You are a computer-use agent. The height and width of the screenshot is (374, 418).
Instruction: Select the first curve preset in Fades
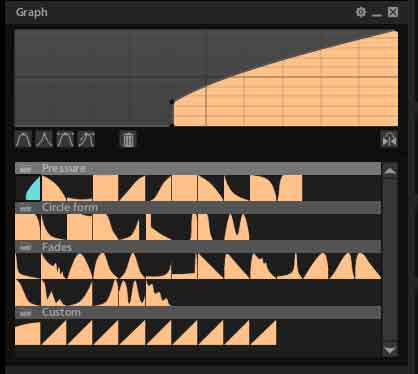click(28, 266)
